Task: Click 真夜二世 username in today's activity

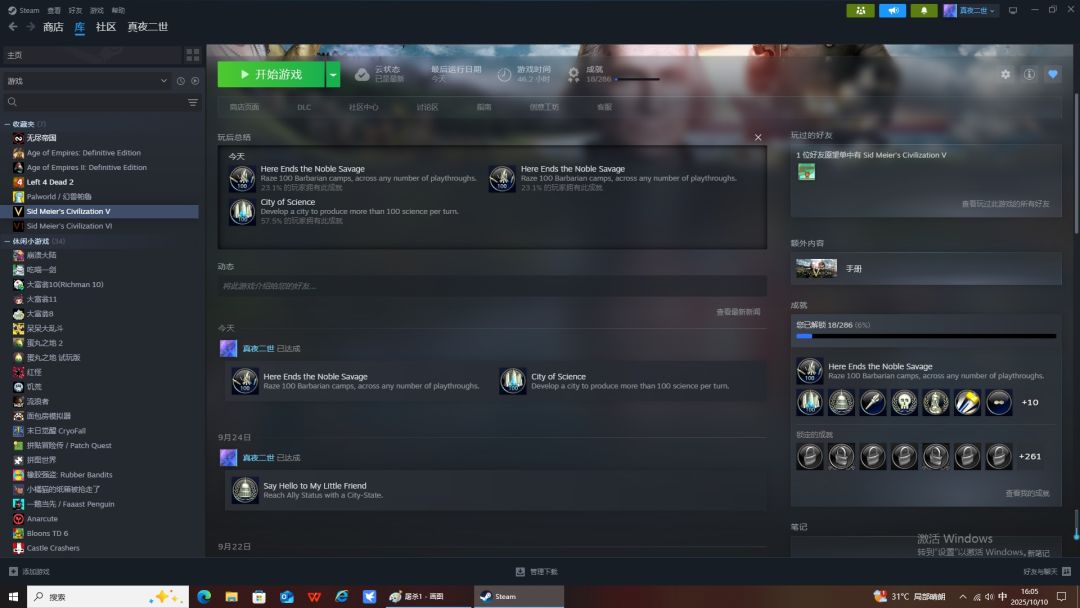Action: (258, 348)
